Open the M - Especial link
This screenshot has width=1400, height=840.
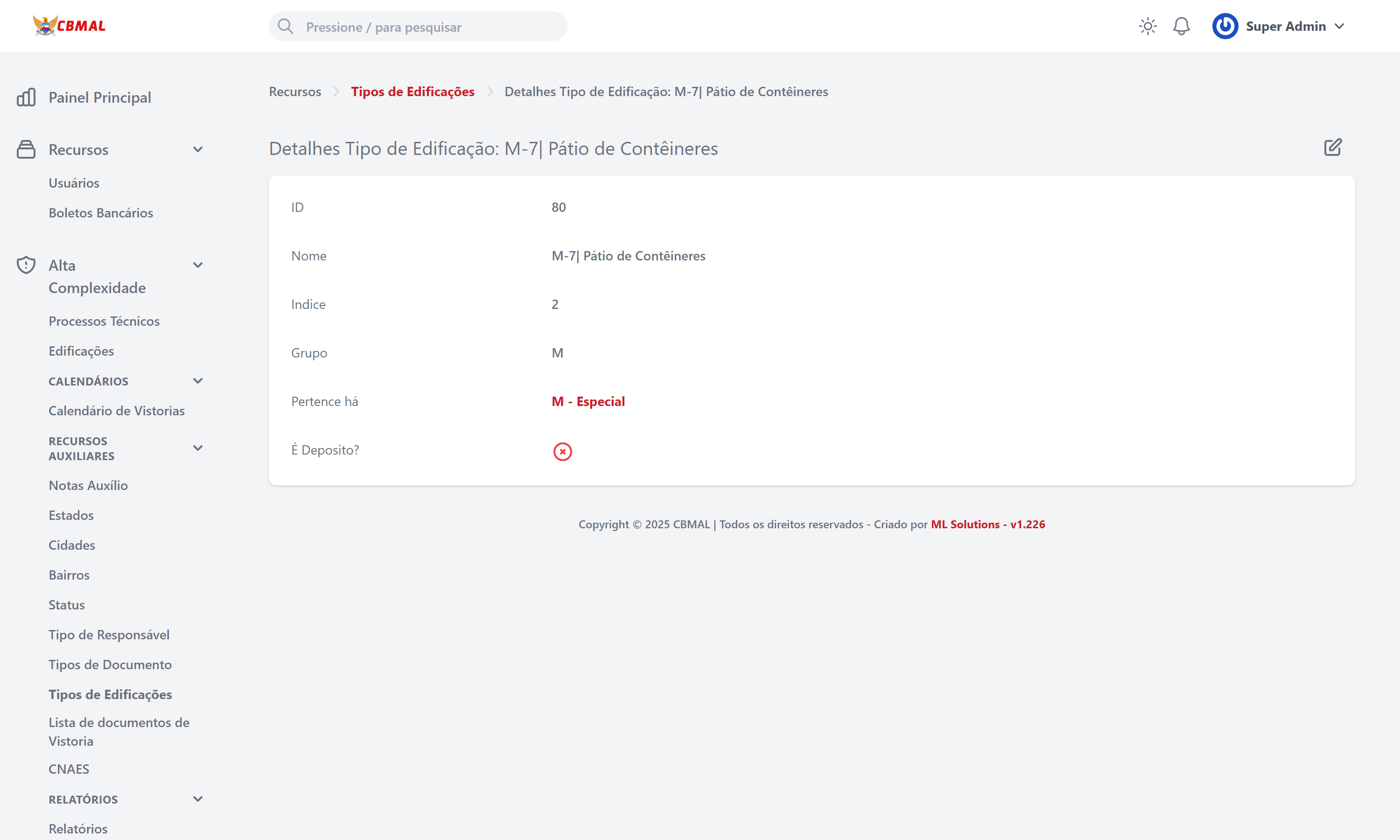588,401
